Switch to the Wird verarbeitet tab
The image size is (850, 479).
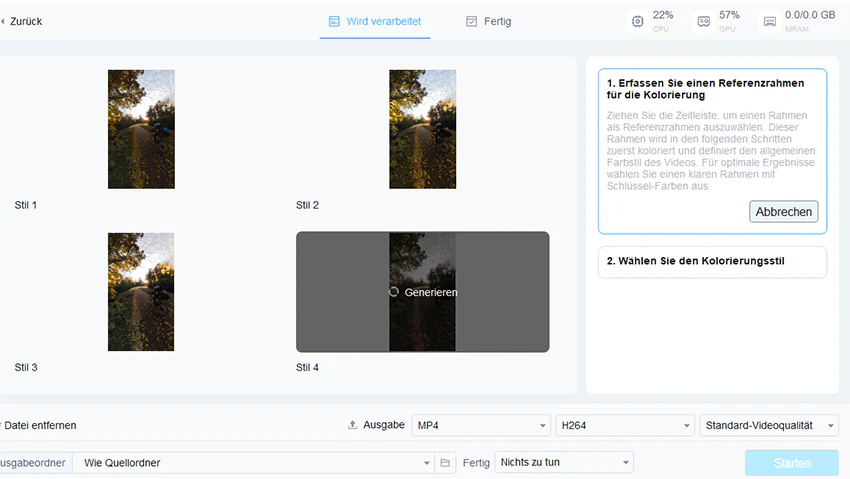[375, 21]
